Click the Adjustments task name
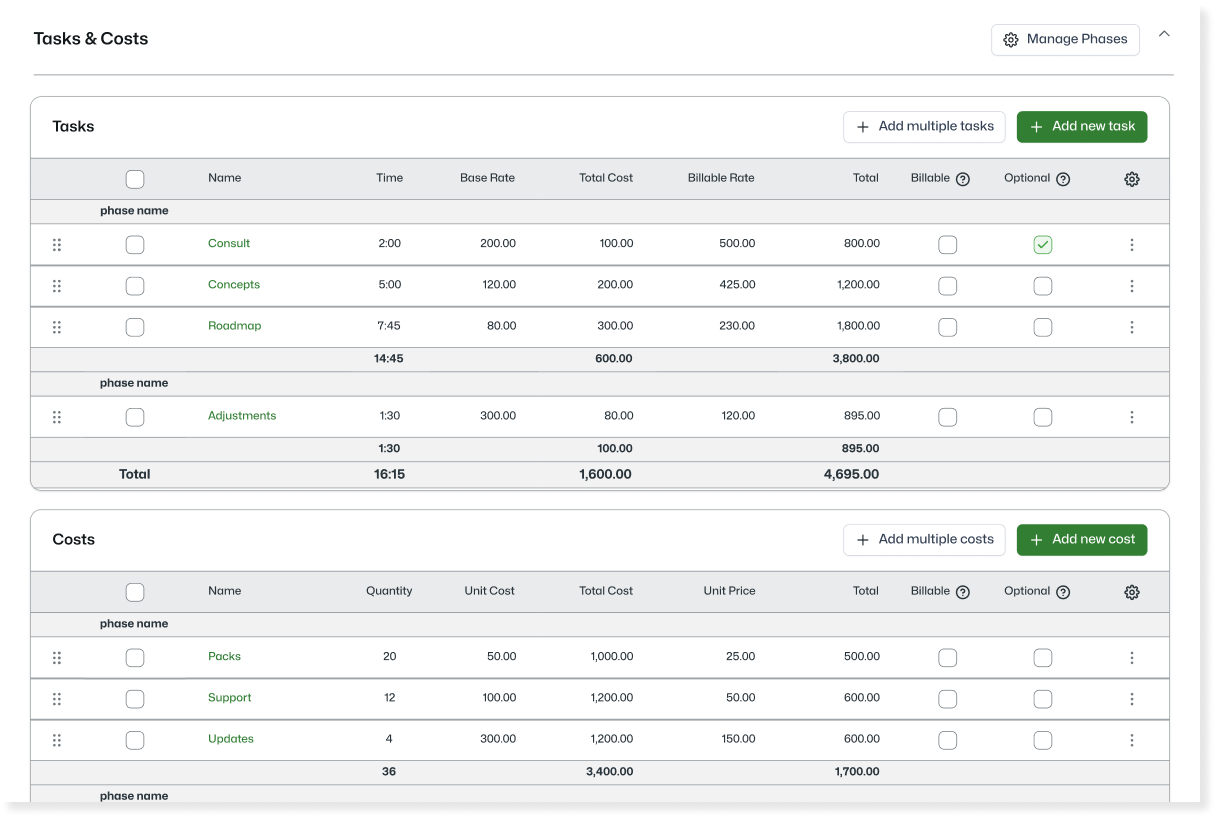The height and width of the screenshot is (818, 1216). tap(242, 416)
